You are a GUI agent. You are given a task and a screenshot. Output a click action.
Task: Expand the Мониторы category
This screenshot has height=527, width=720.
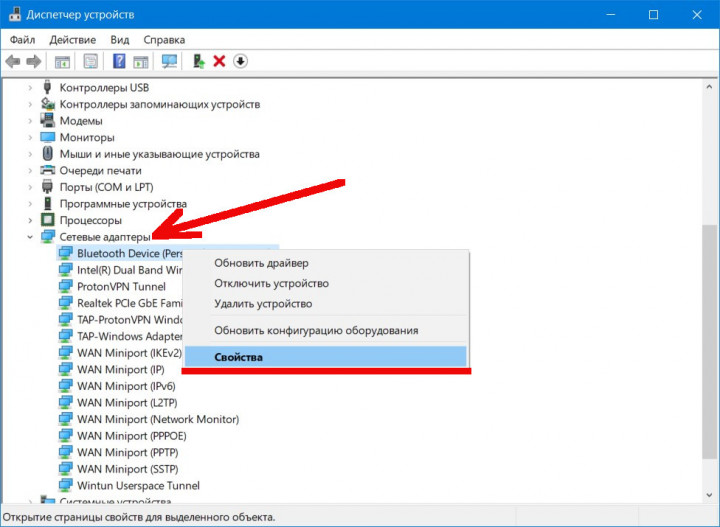pyautogui.click(x=29, y=137)
